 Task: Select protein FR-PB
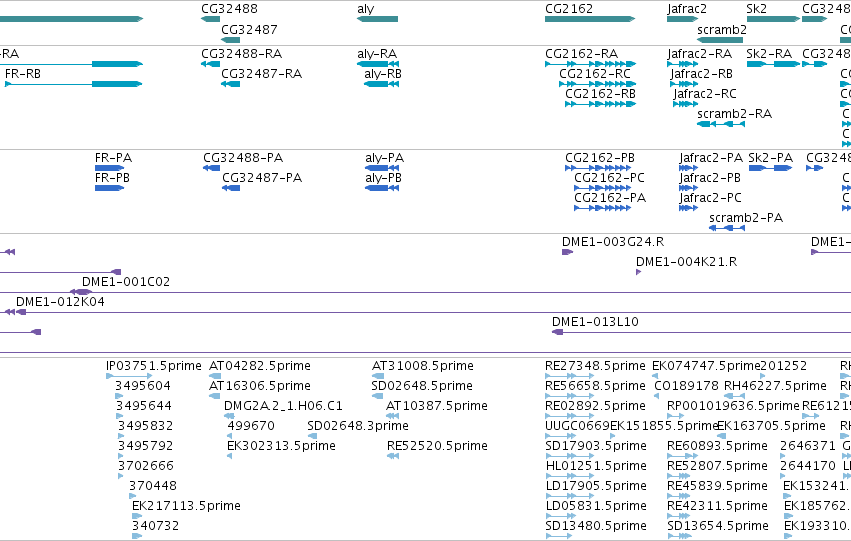coord(110,188)
